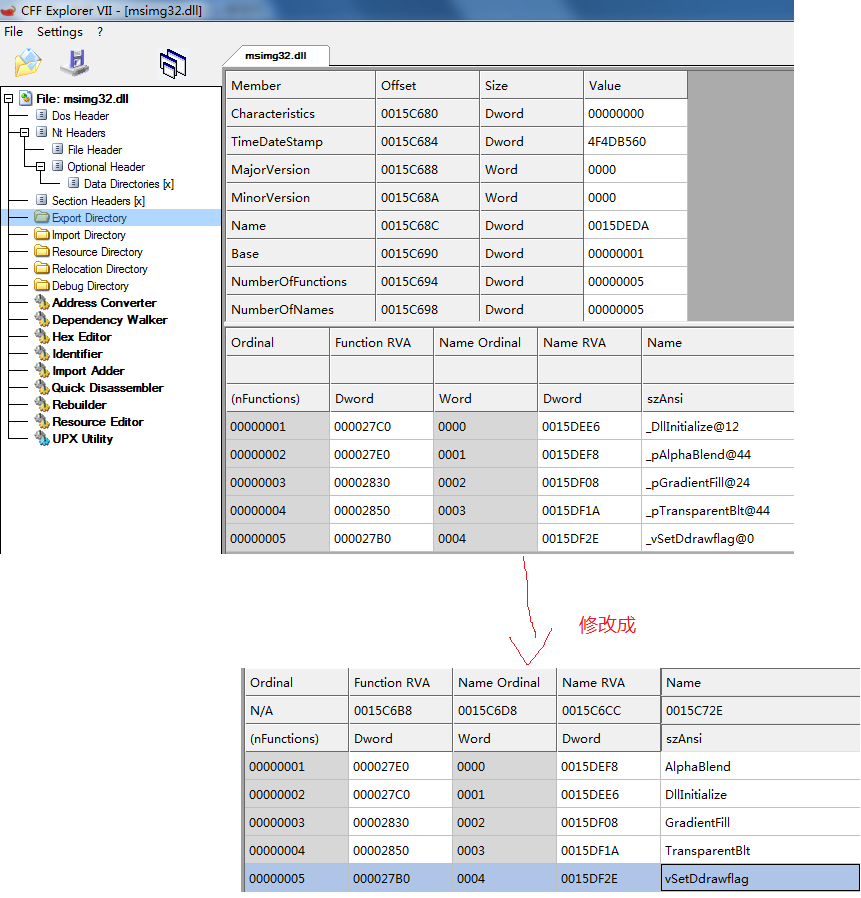Click the Size column header
The width and height of the screenshot is (861, 898).
[x=532, y=85]
